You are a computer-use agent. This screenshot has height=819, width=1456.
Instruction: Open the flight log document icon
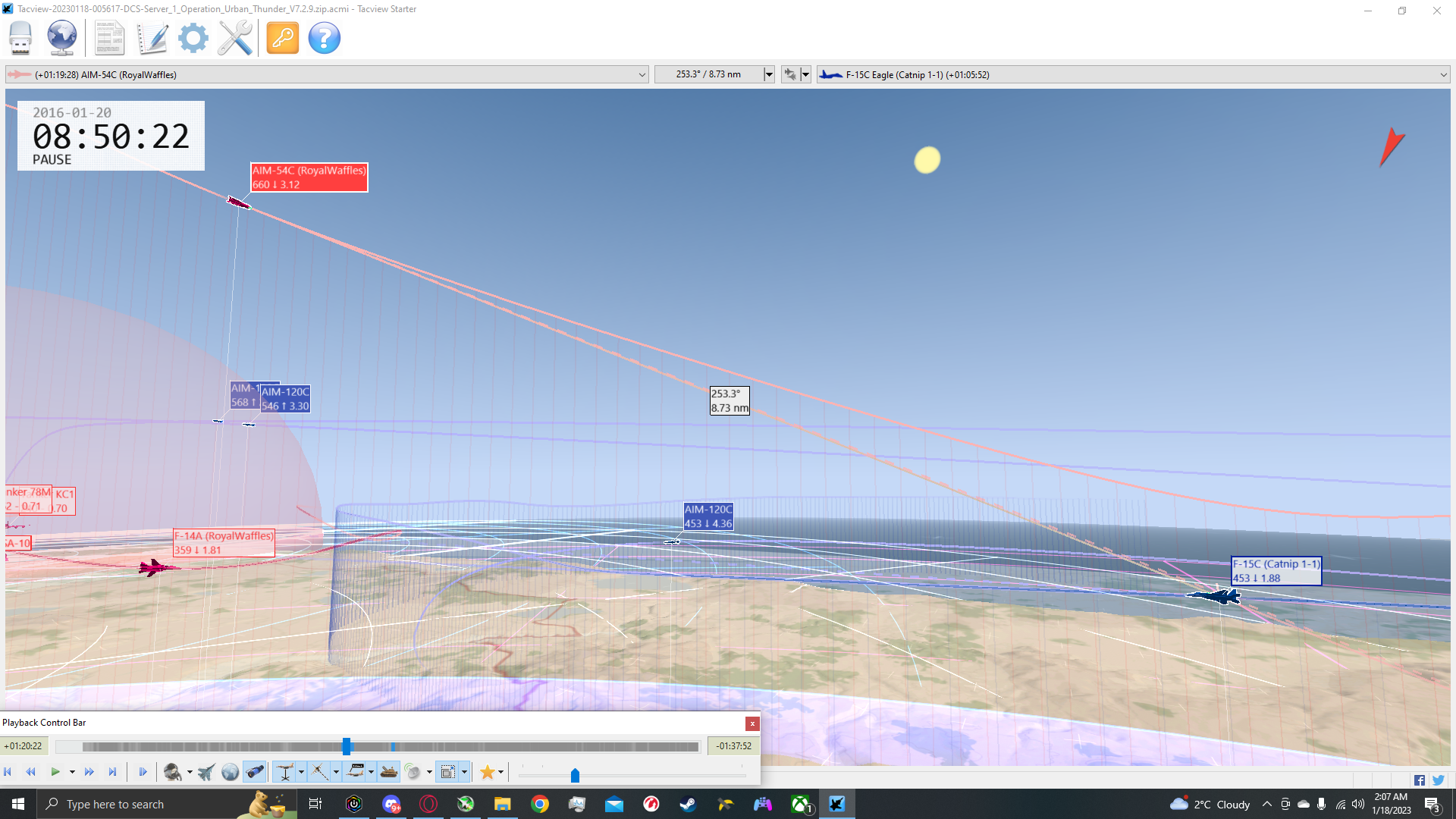[x=109, y=38]
